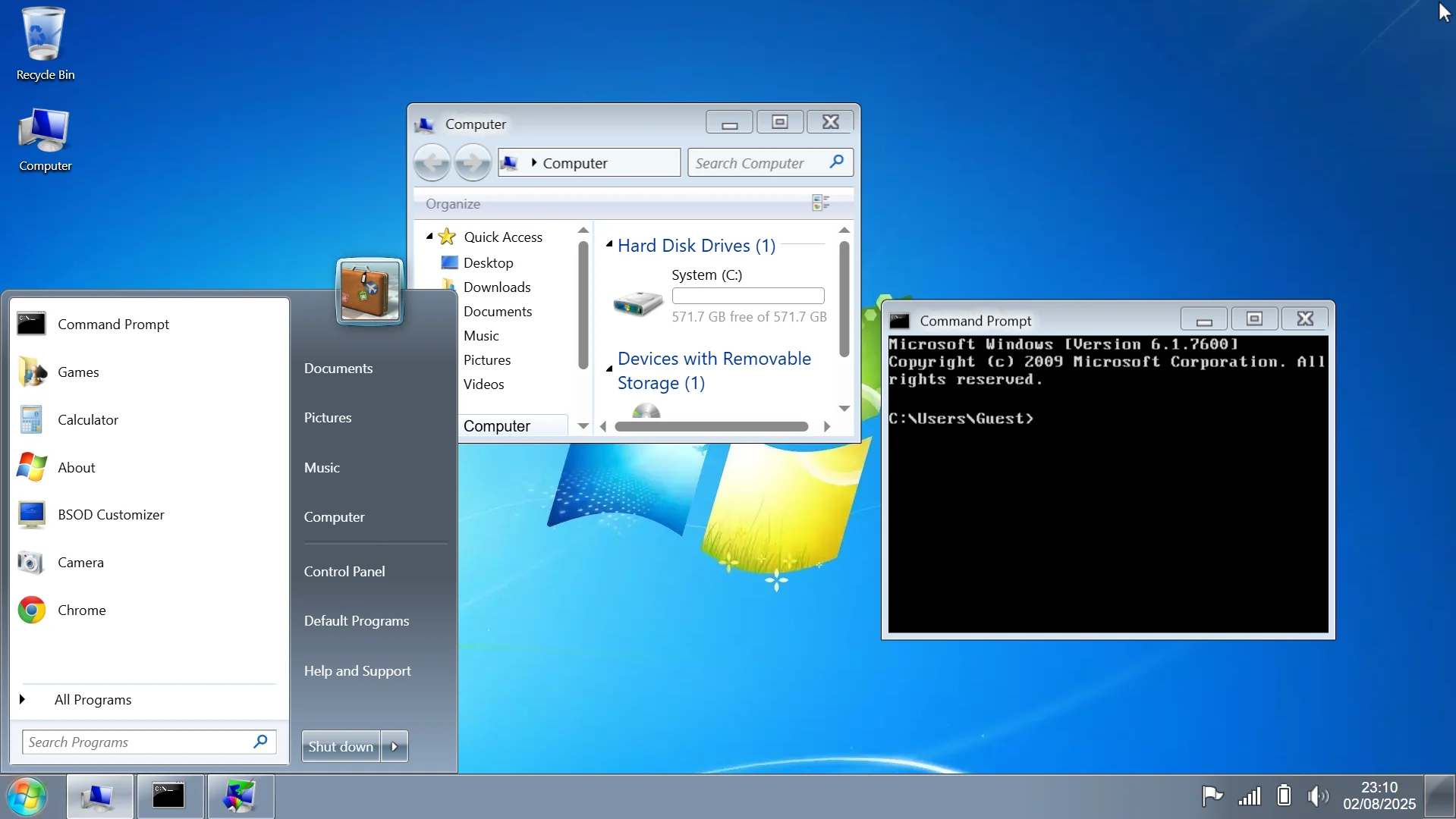Click the navigation pane vertical scrollbar
Viewport: 1456px width, 819px height.
(x=583, y=305)
